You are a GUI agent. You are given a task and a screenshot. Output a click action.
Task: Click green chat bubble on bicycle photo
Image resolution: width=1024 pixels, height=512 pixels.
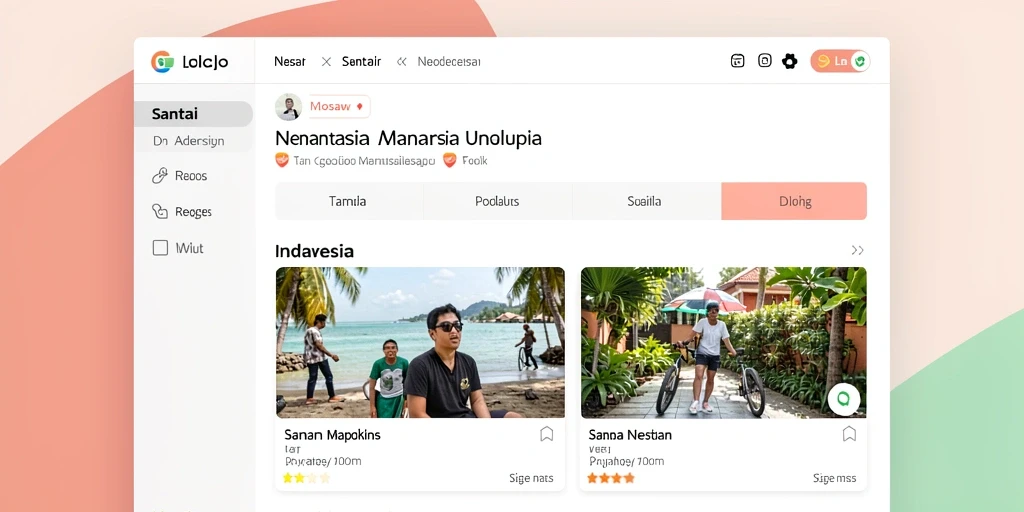(843, 399)
